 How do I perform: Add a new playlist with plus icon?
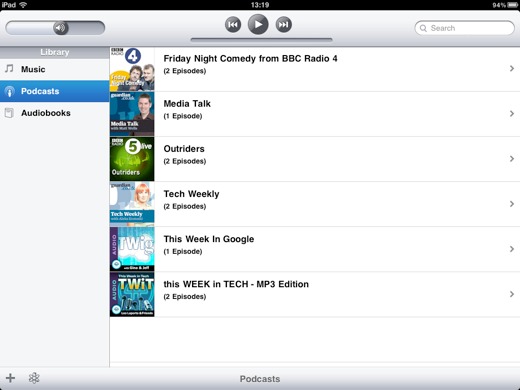pos(10,378)
